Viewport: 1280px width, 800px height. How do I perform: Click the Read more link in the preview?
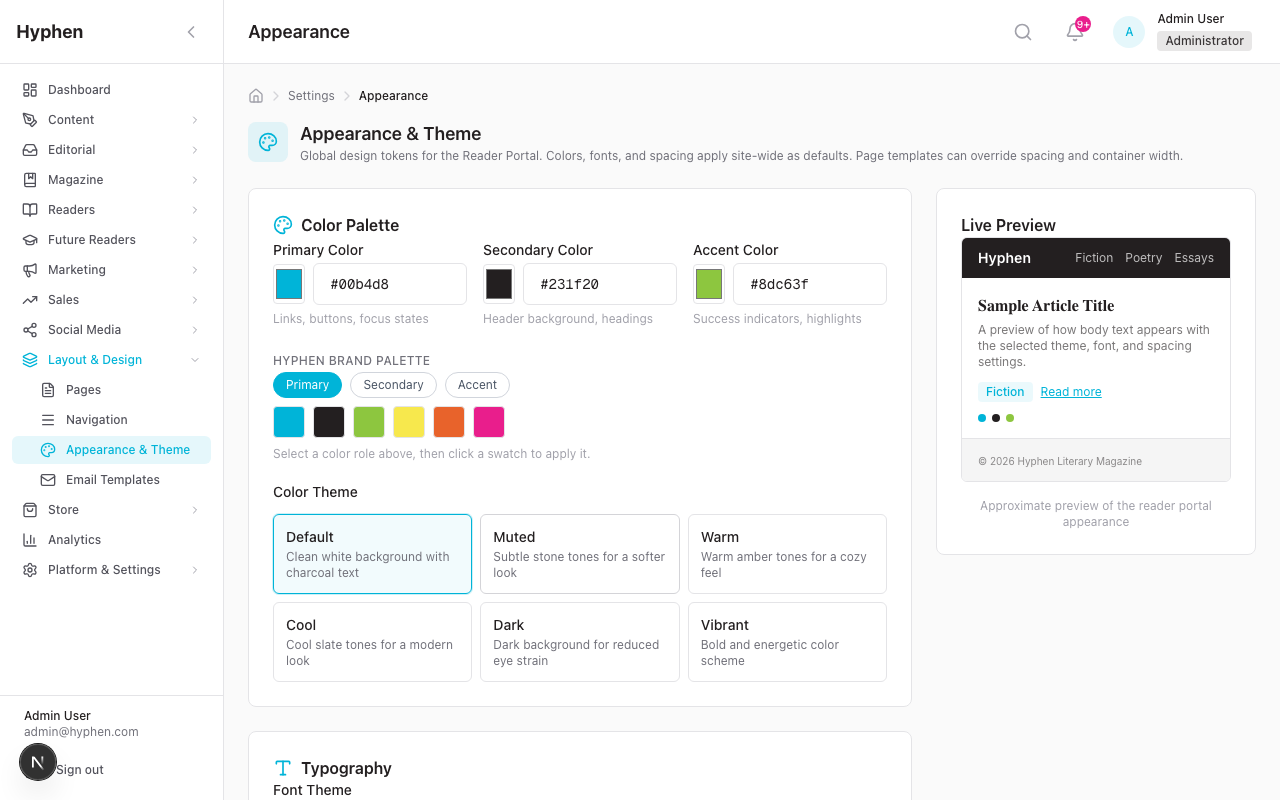click(1070, 391)
